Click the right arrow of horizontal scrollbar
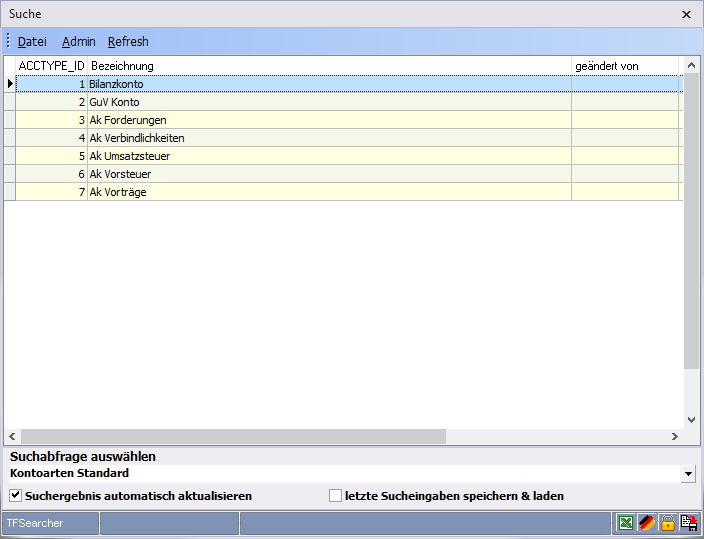704x539 pixels. [674, 436]
